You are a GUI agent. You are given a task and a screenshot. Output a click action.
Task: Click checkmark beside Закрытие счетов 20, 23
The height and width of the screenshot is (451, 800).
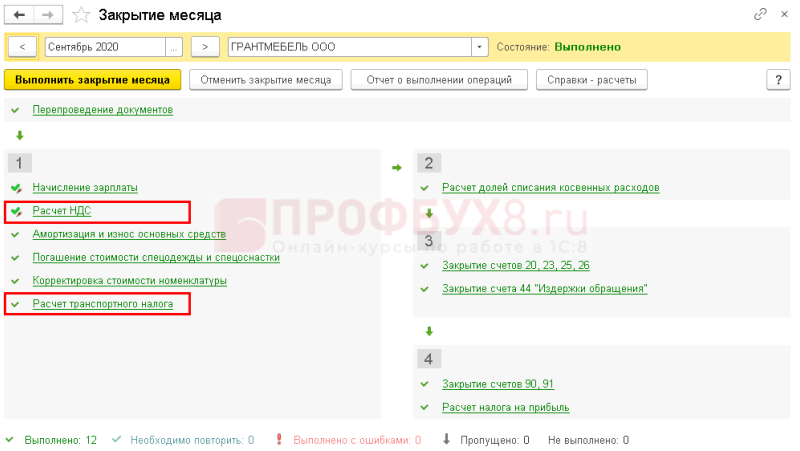click(424, 266)
